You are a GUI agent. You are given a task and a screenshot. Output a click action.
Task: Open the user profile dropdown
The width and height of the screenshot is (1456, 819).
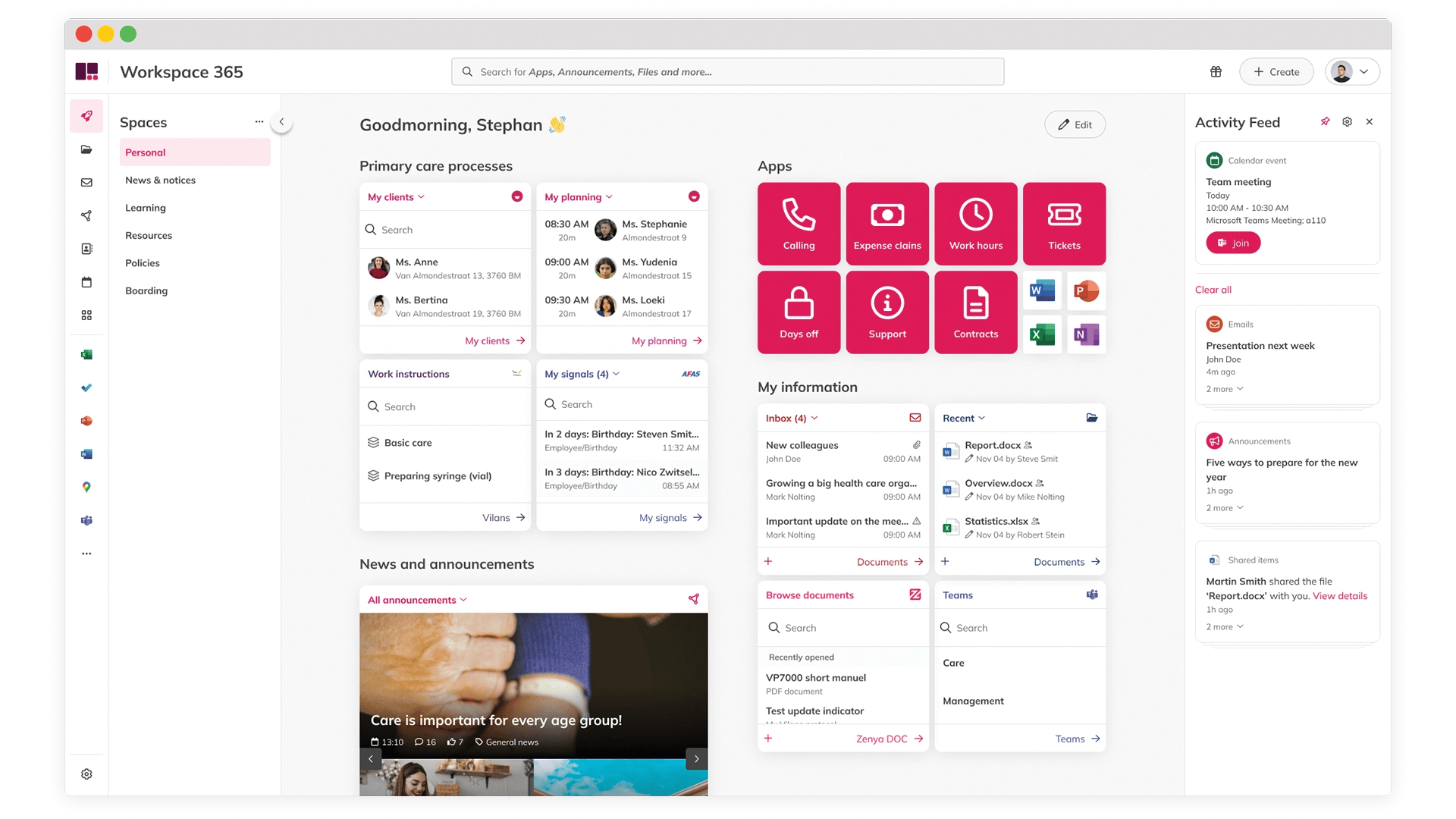tap(1352, 71)
